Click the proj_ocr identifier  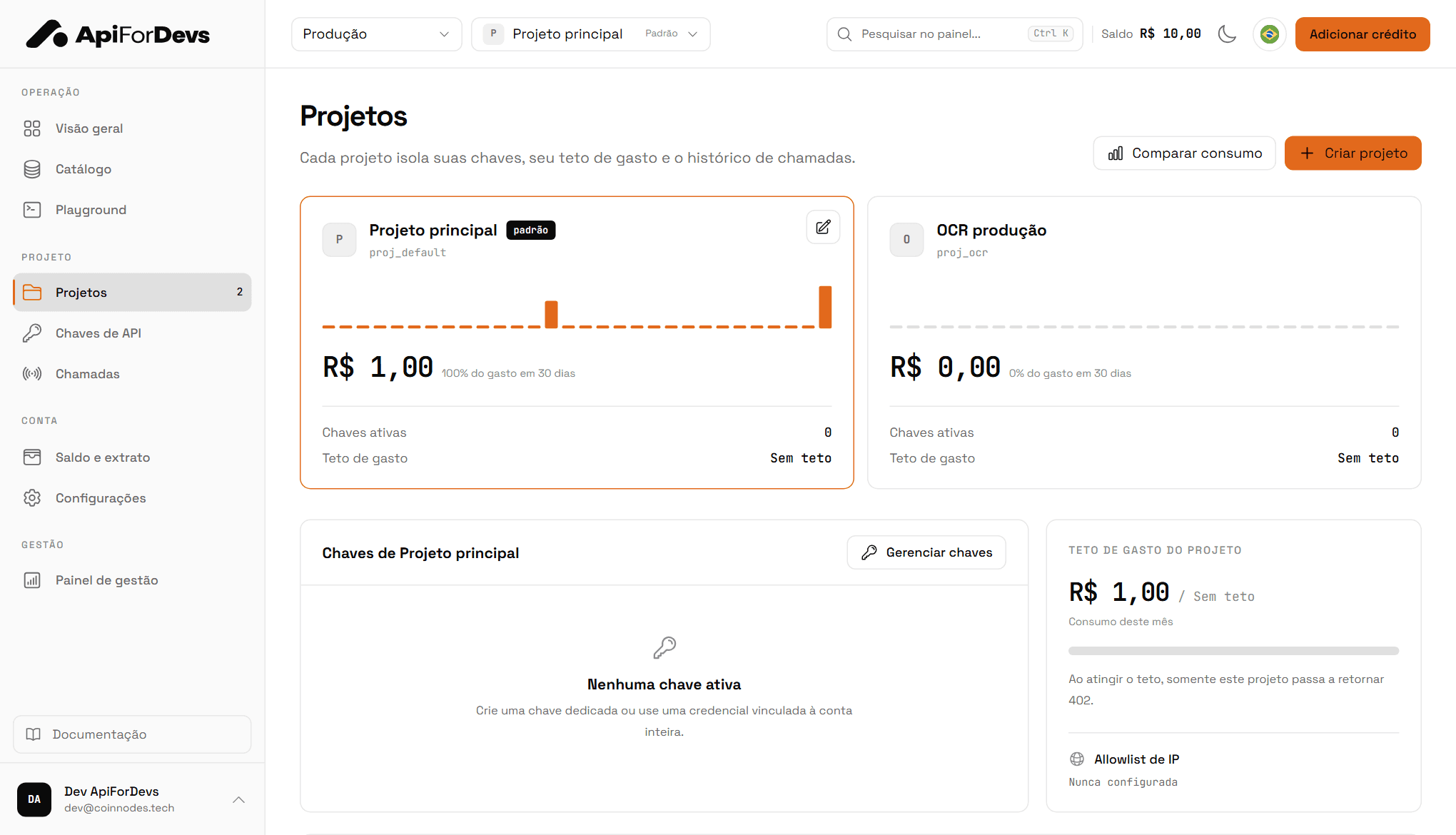962,253
